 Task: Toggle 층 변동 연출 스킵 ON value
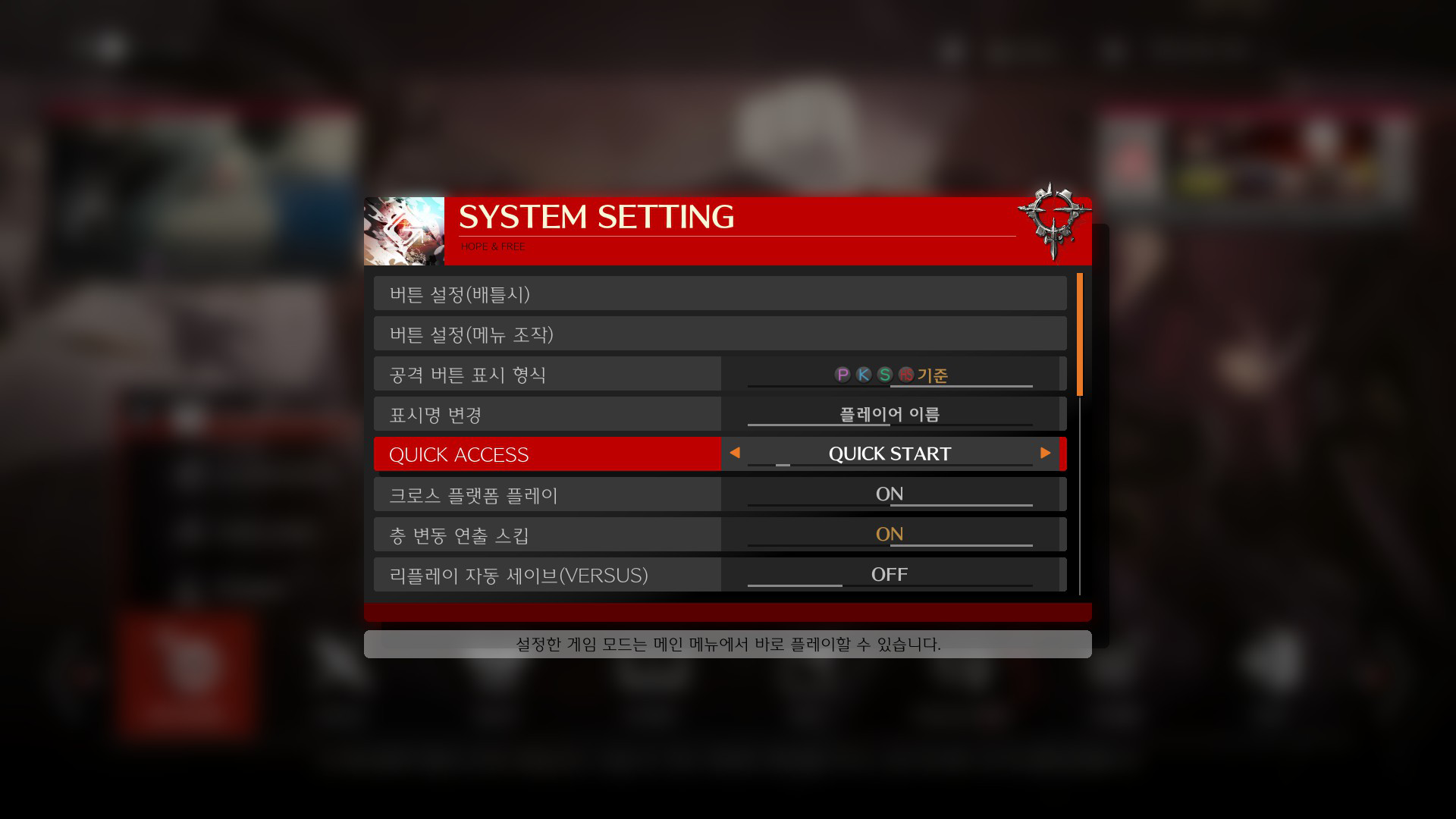(x=890, y=535)
